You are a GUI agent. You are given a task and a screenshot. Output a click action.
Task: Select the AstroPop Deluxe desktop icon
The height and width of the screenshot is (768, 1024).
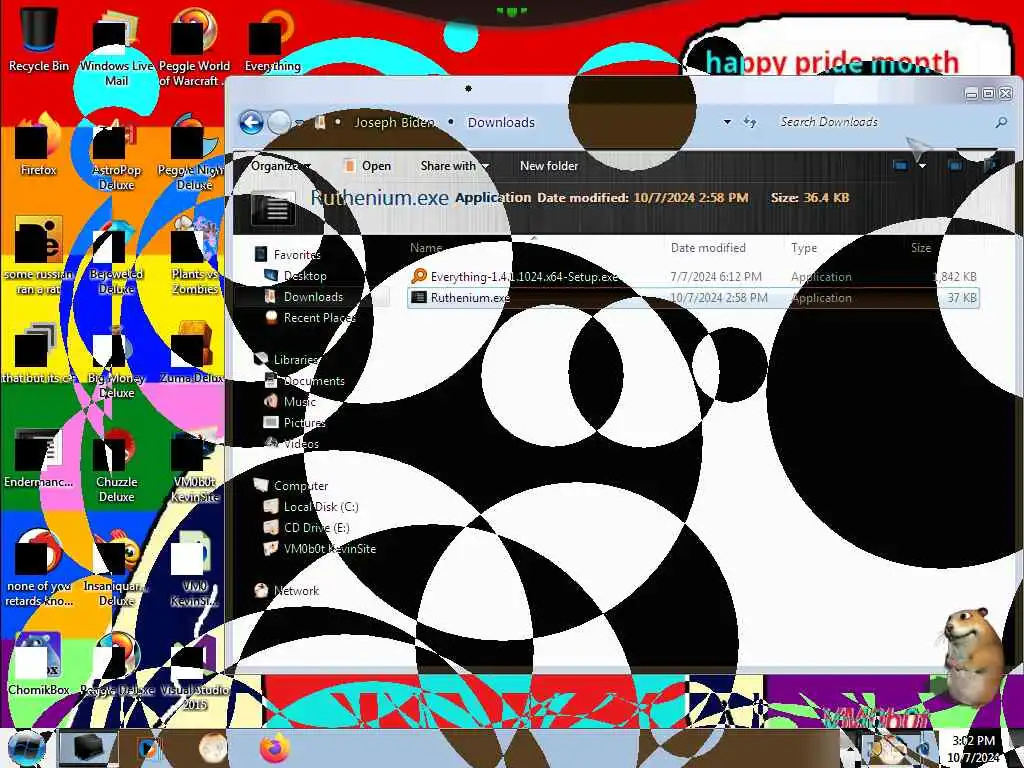coord(116,153)
